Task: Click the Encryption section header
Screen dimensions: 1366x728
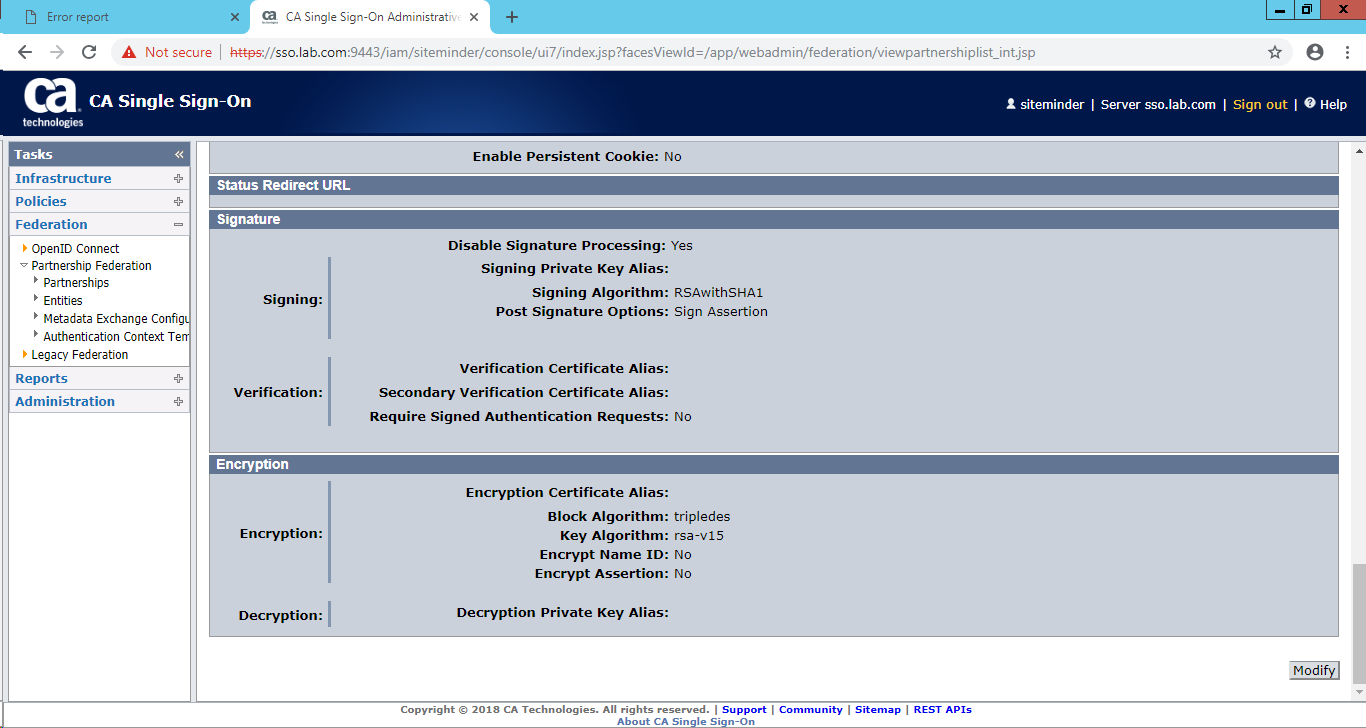Action: click(774, 465)
